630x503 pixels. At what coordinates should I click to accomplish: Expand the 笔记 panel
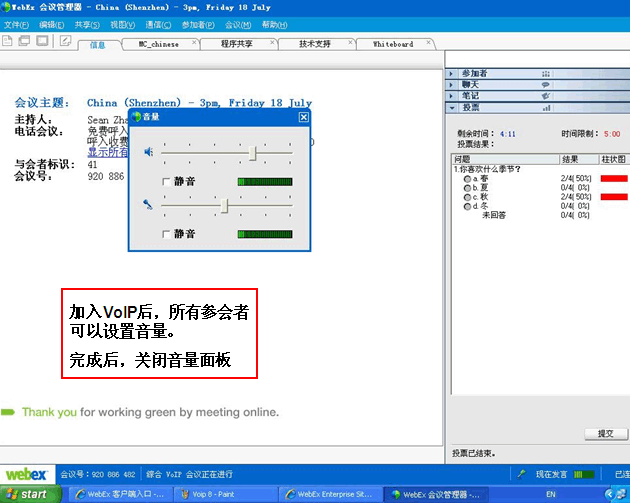451,96
